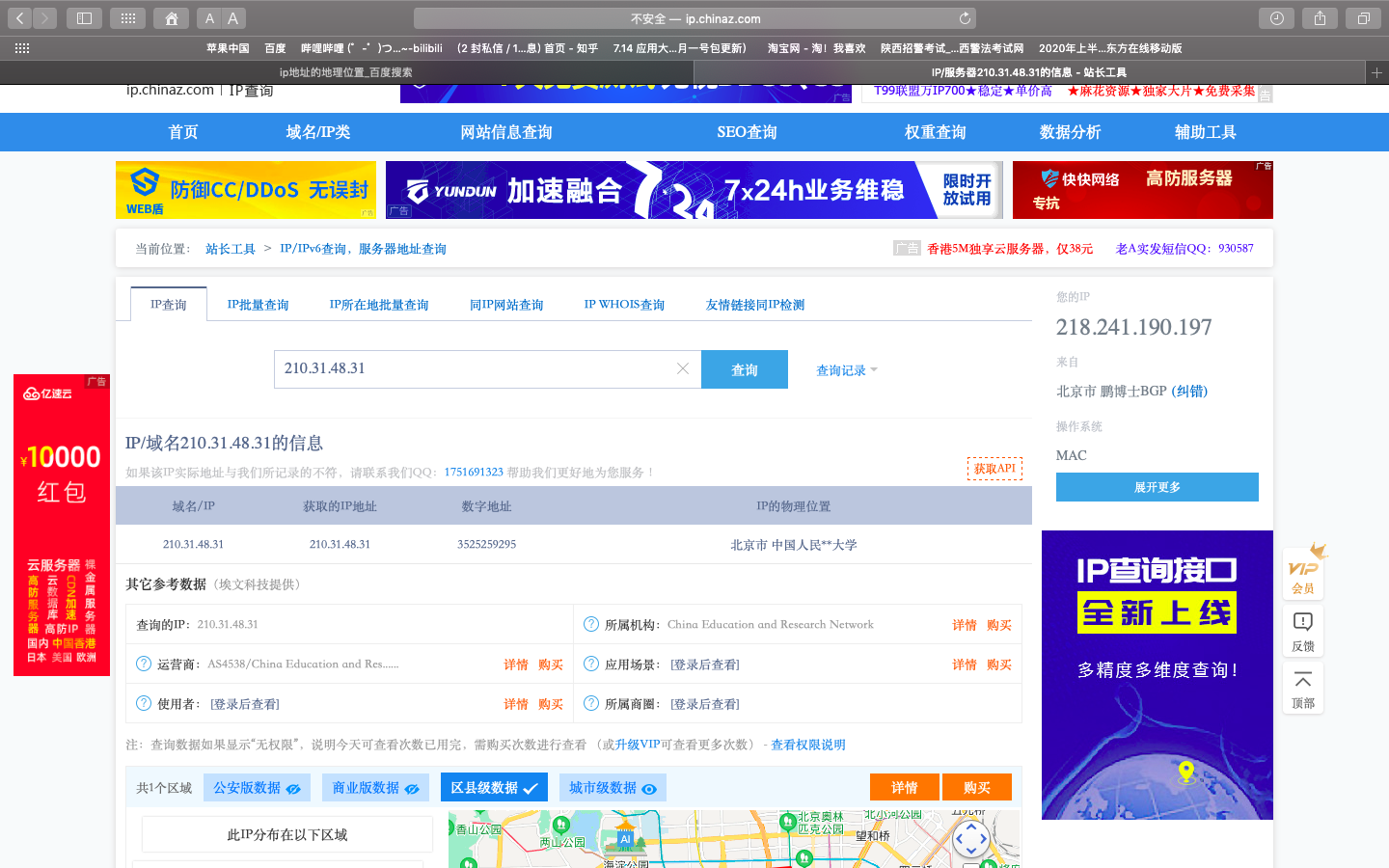Click QQ number 1751691323 link
This screenshot has width=1389, height=868.
474,473
